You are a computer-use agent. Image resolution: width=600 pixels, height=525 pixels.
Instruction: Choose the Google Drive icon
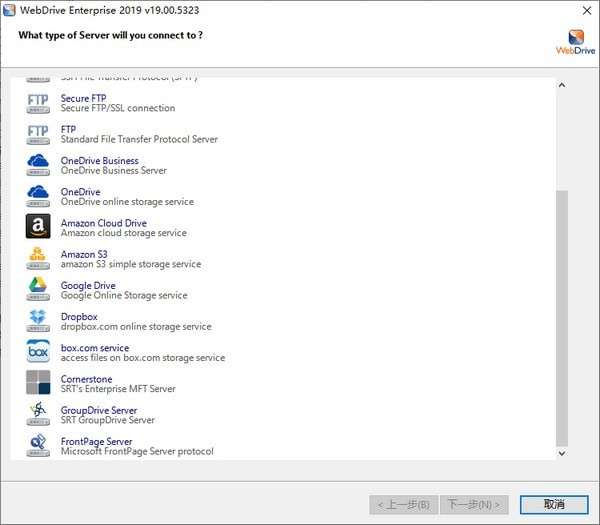coord(38,289)
